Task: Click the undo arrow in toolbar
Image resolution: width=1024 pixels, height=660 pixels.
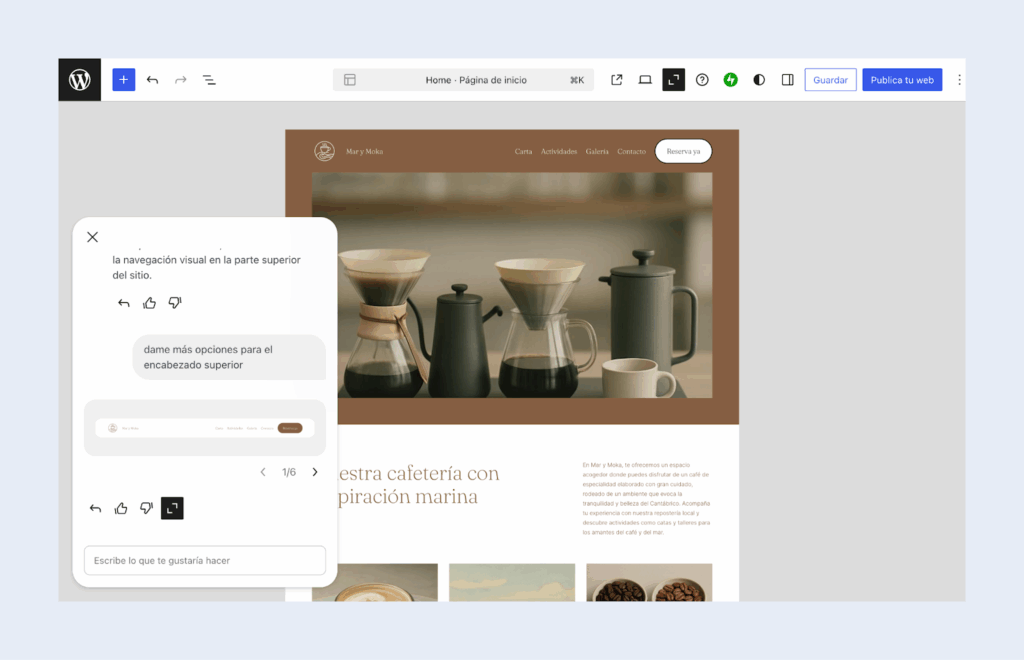Action: click(x=152, y=80)
